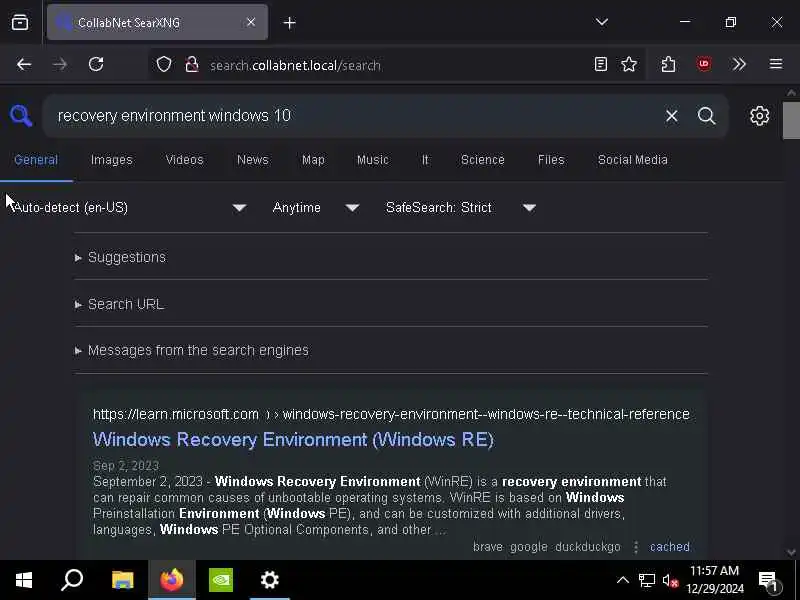Viewport: 800px width, 600px height.
Task: Close the CollabNet SearXNG tab
Action: pos(251,22)
